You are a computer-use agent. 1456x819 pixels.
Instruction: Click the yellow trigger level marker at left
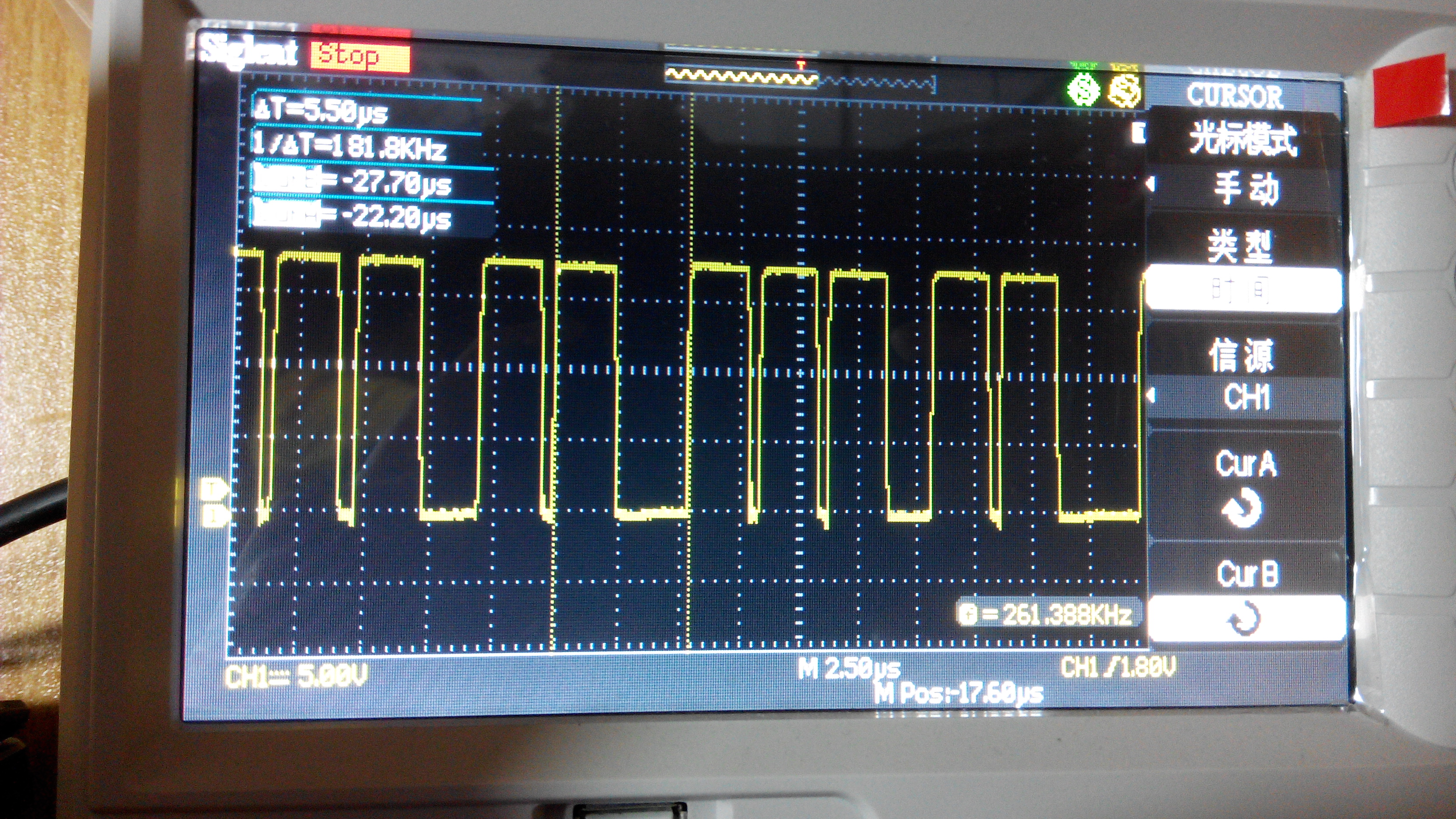pos(213,490)
